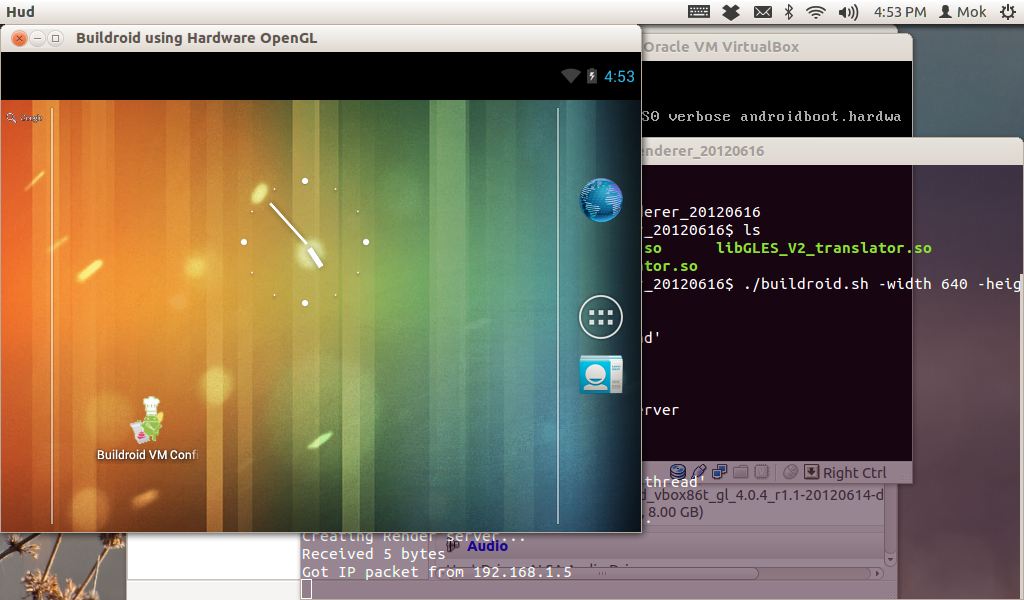This screenshot has width=1024, height=600.
Task: Click the vertical scrollbar down arrow in VirtualBox Manager
Action: (x=889, y=560)
